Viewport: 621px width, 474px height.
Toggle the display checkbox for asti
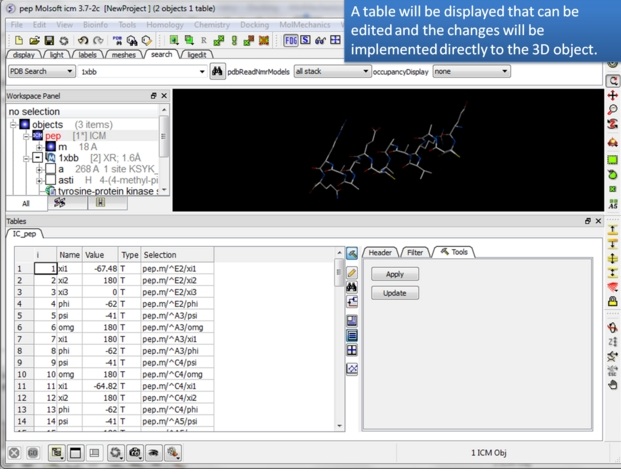click(50, 180)
